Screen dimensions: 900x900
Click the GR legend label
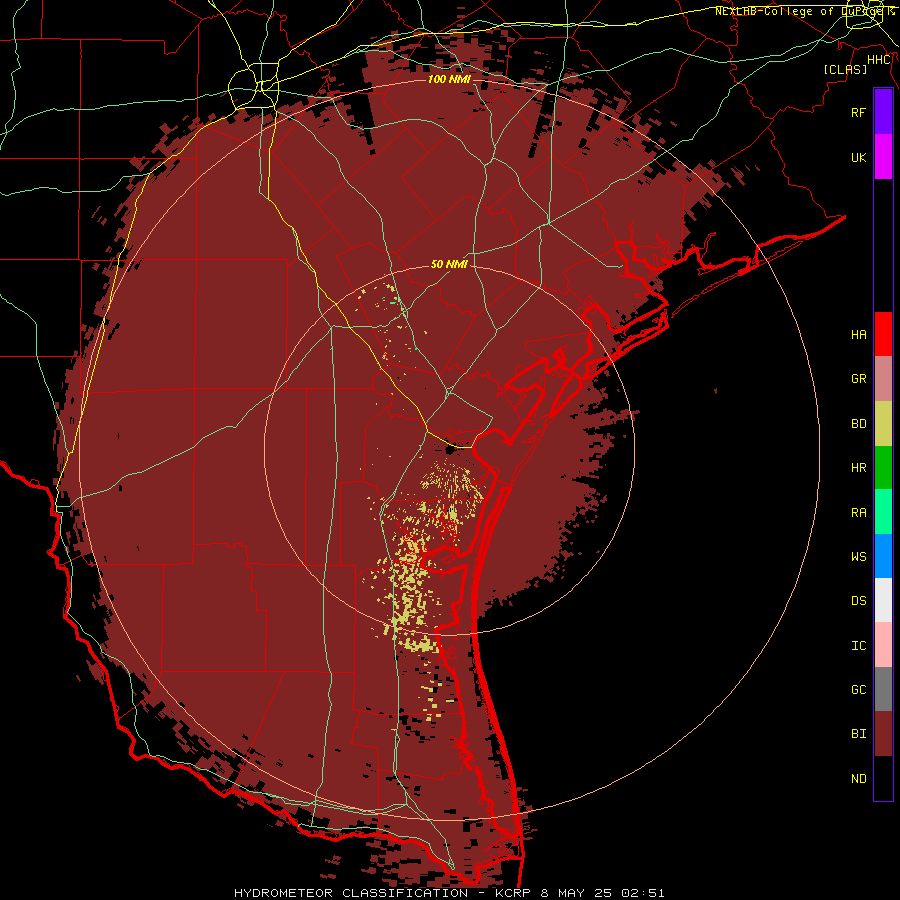(858, 379)
